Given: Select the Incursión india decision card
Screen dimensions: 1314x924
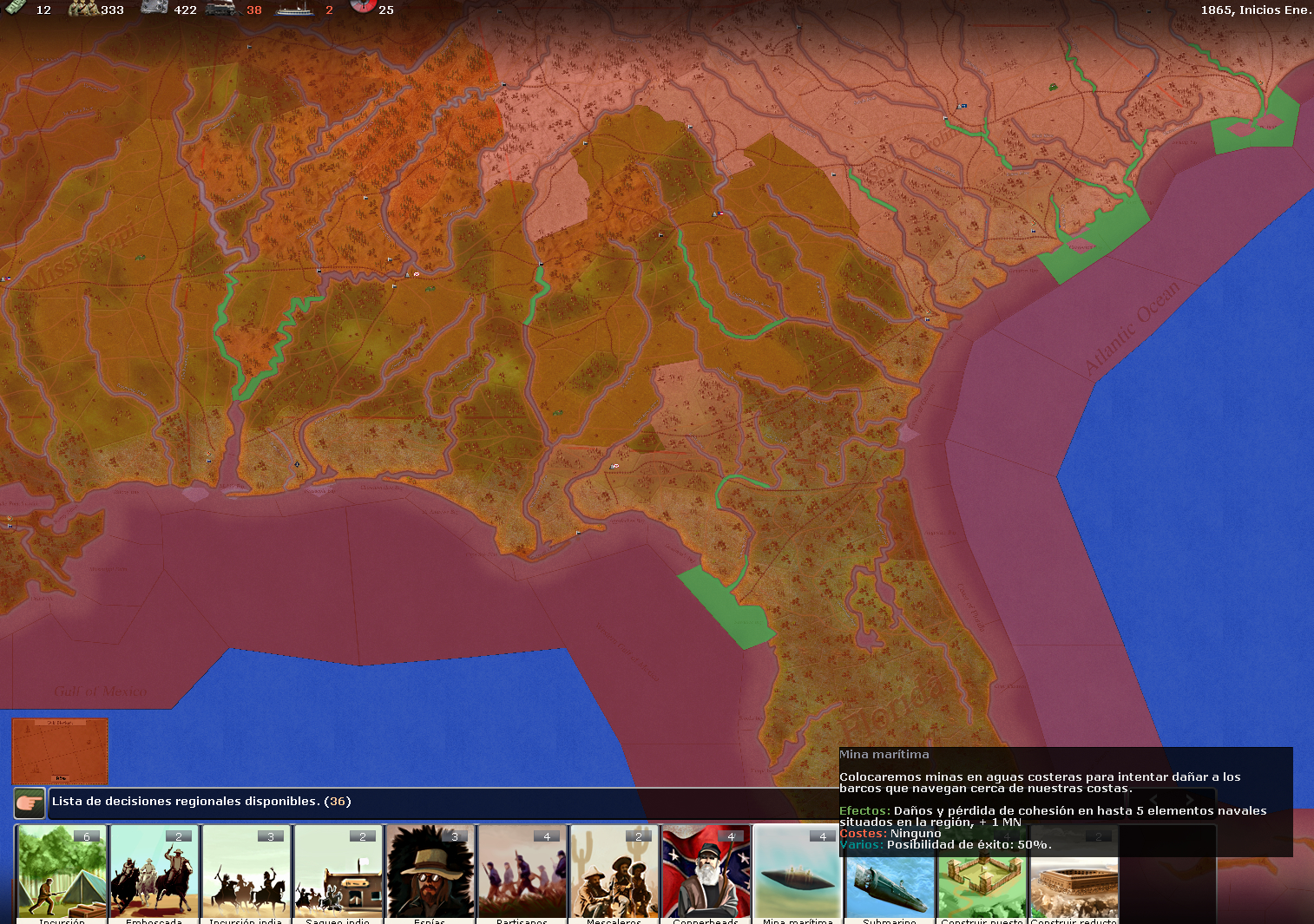Looking at the screenshot, I should tap(246, 874).
